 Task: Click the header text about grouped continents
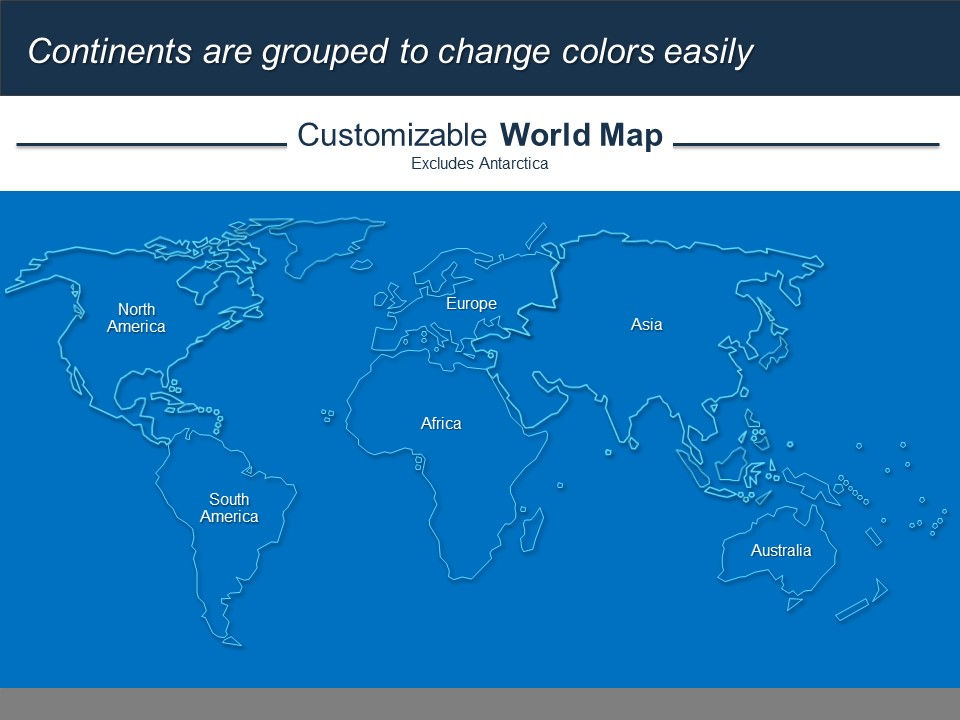[391, 51]
